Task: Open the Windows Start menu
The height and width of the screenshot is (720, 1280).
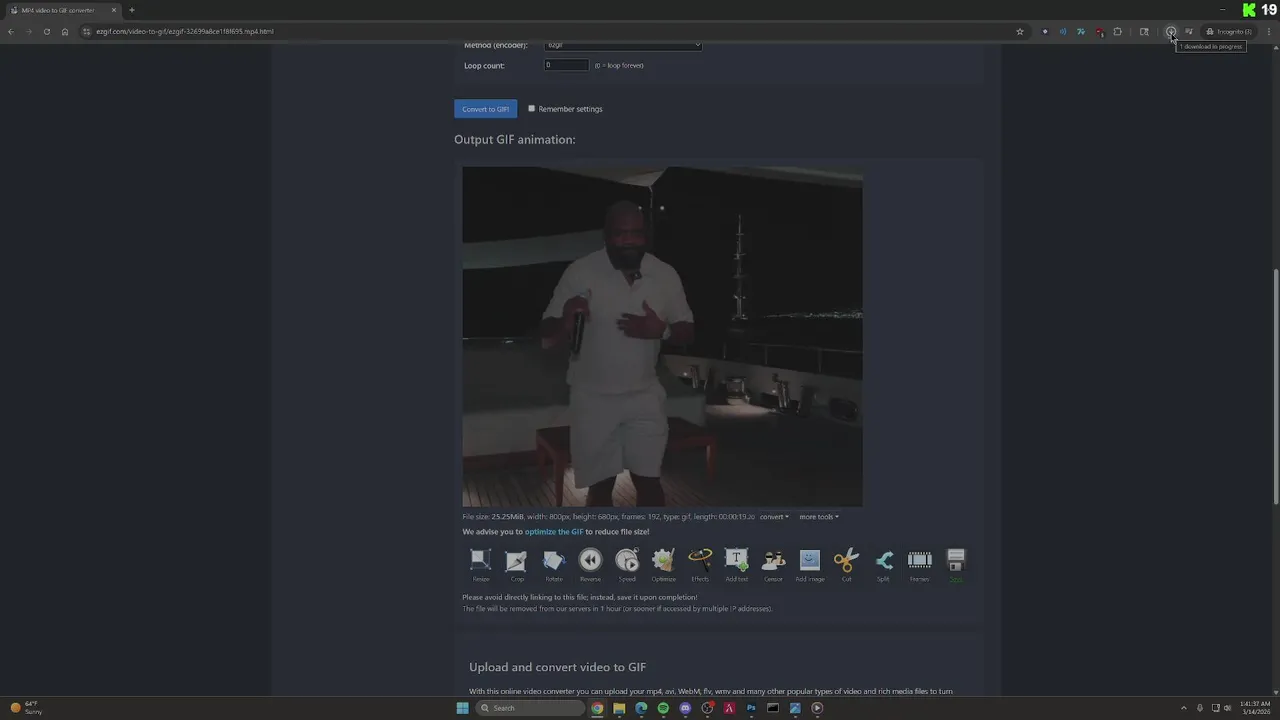Action: (462, 708)
